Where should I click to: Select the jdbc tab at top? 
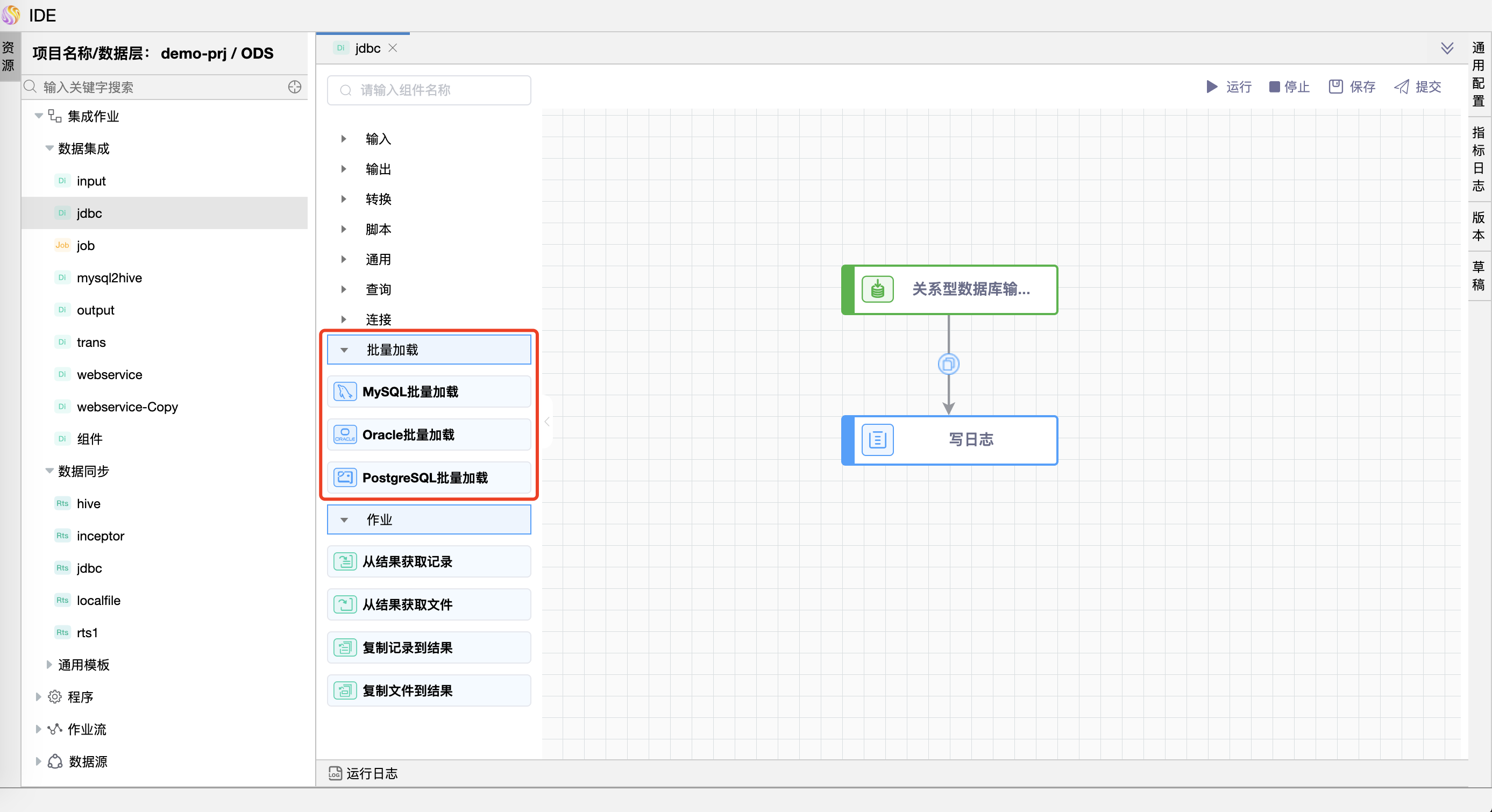pos(370,47)
